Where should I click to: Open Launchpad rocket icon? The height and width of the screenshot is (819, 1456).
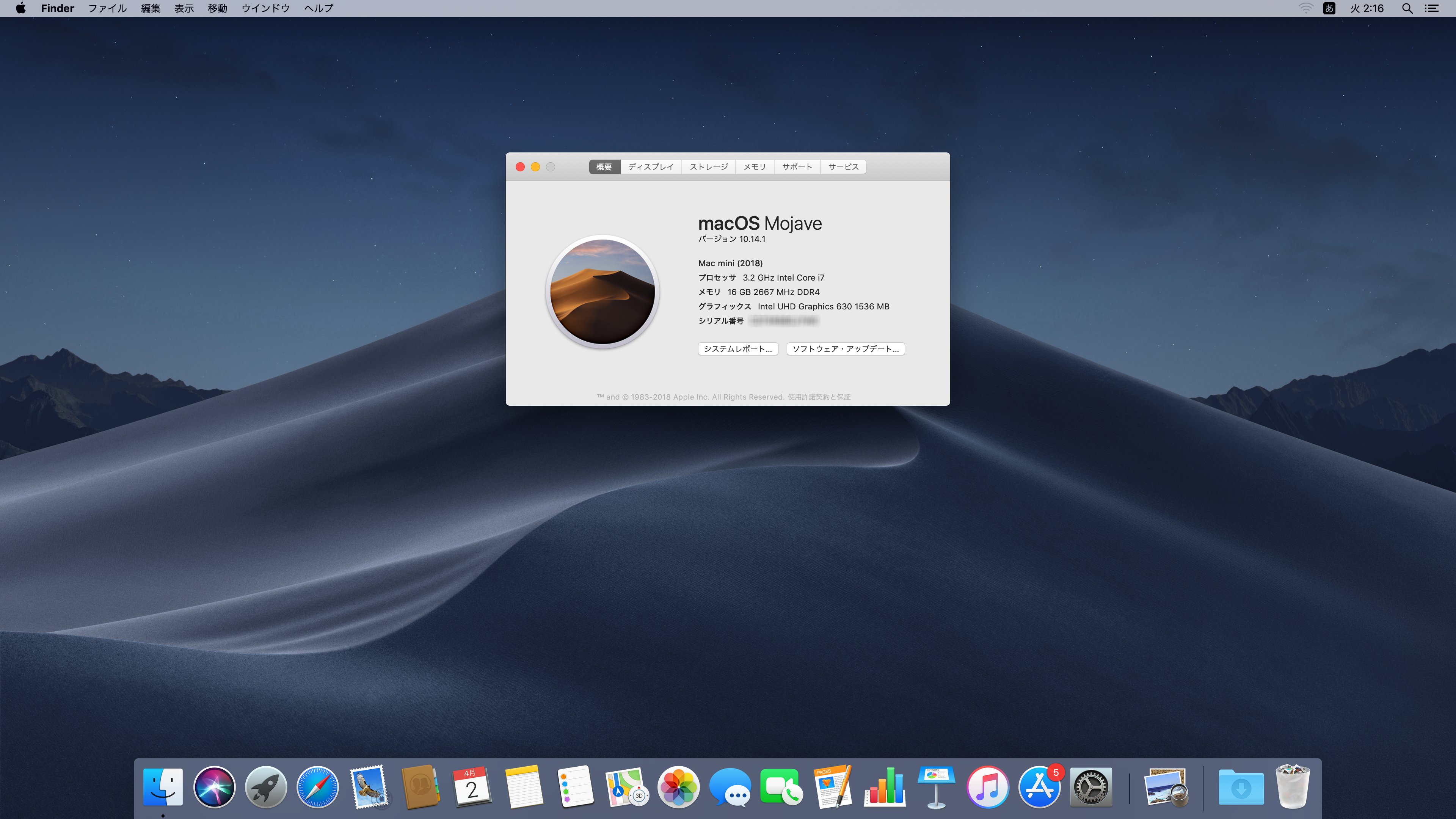[266, 787]
